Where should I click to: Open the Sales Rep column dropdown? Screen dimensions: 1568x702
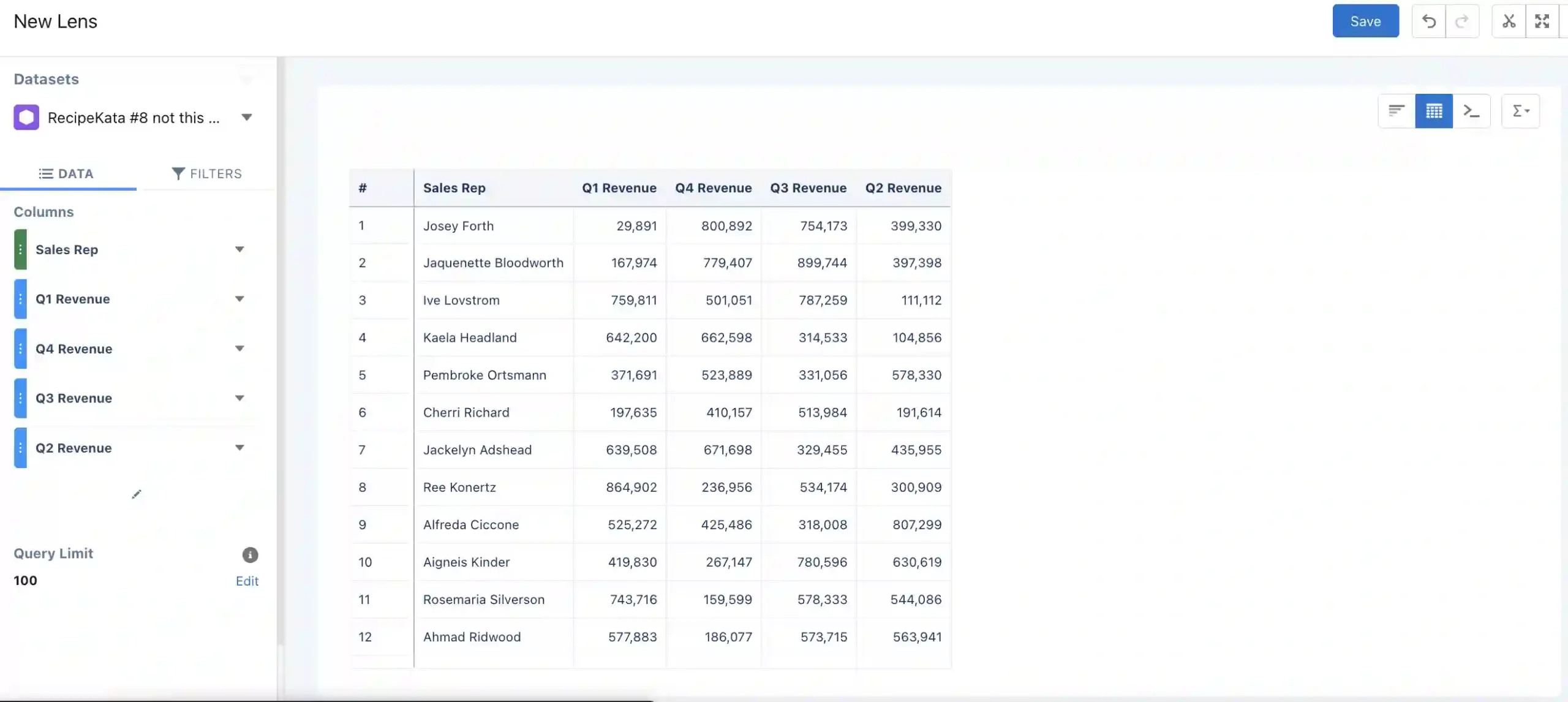click(x=239, y=249)
